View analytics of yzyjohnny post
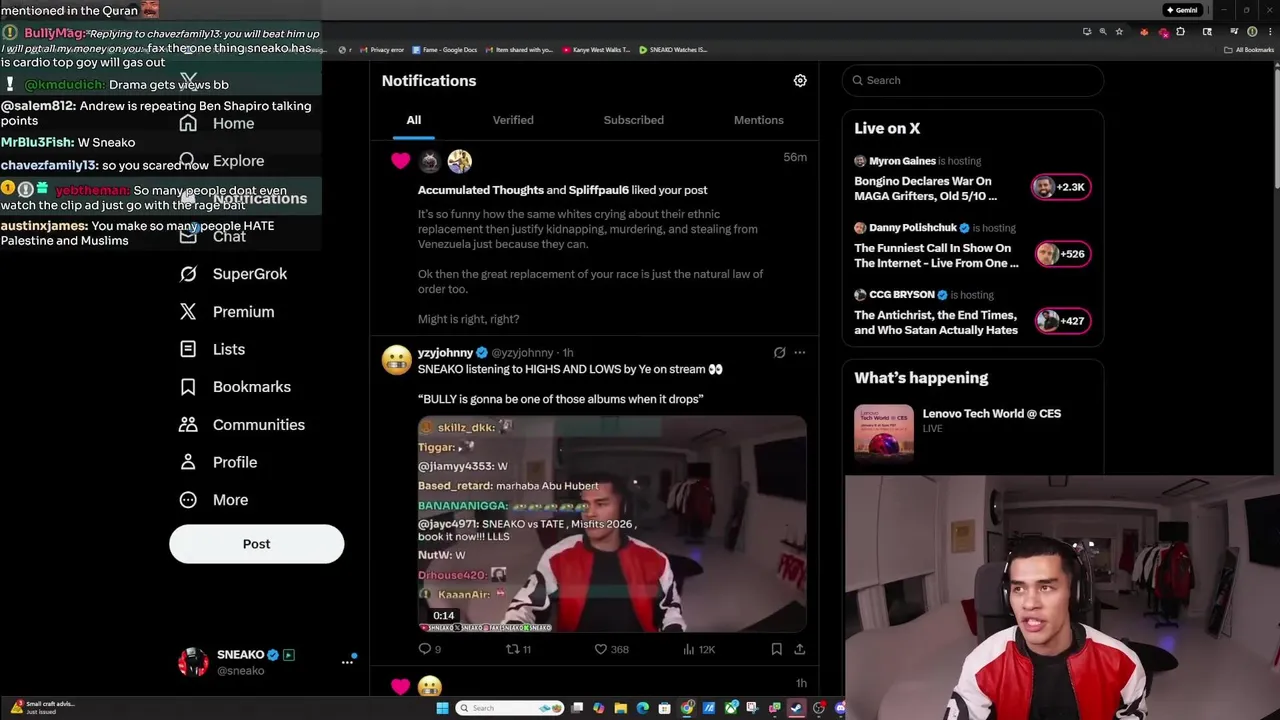The height and width of the screenshot is (720, 1280). [689, 649]
